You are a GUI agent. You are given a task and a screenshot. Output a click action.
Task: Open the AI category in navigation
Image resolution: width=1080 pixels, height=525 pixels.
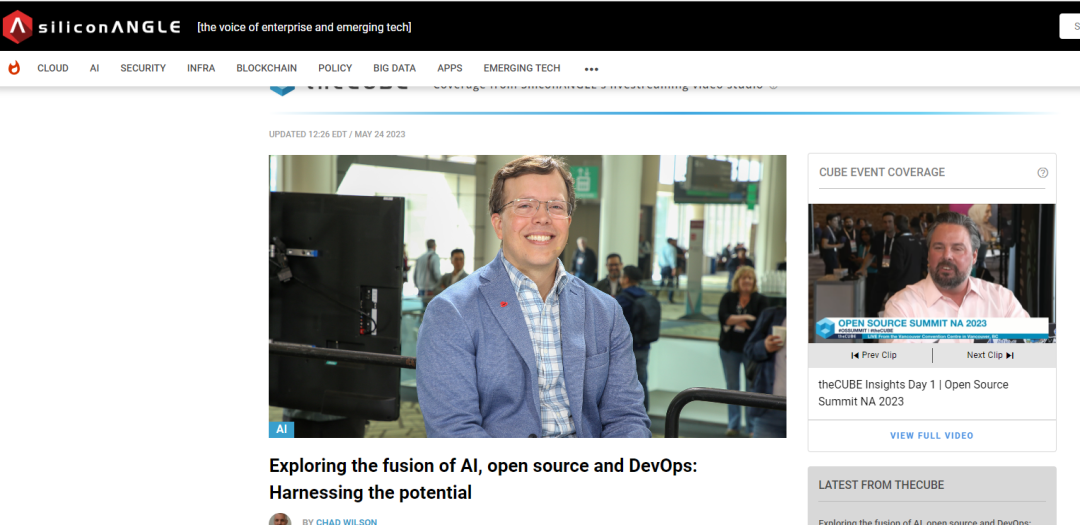click(x=94, y=68)
